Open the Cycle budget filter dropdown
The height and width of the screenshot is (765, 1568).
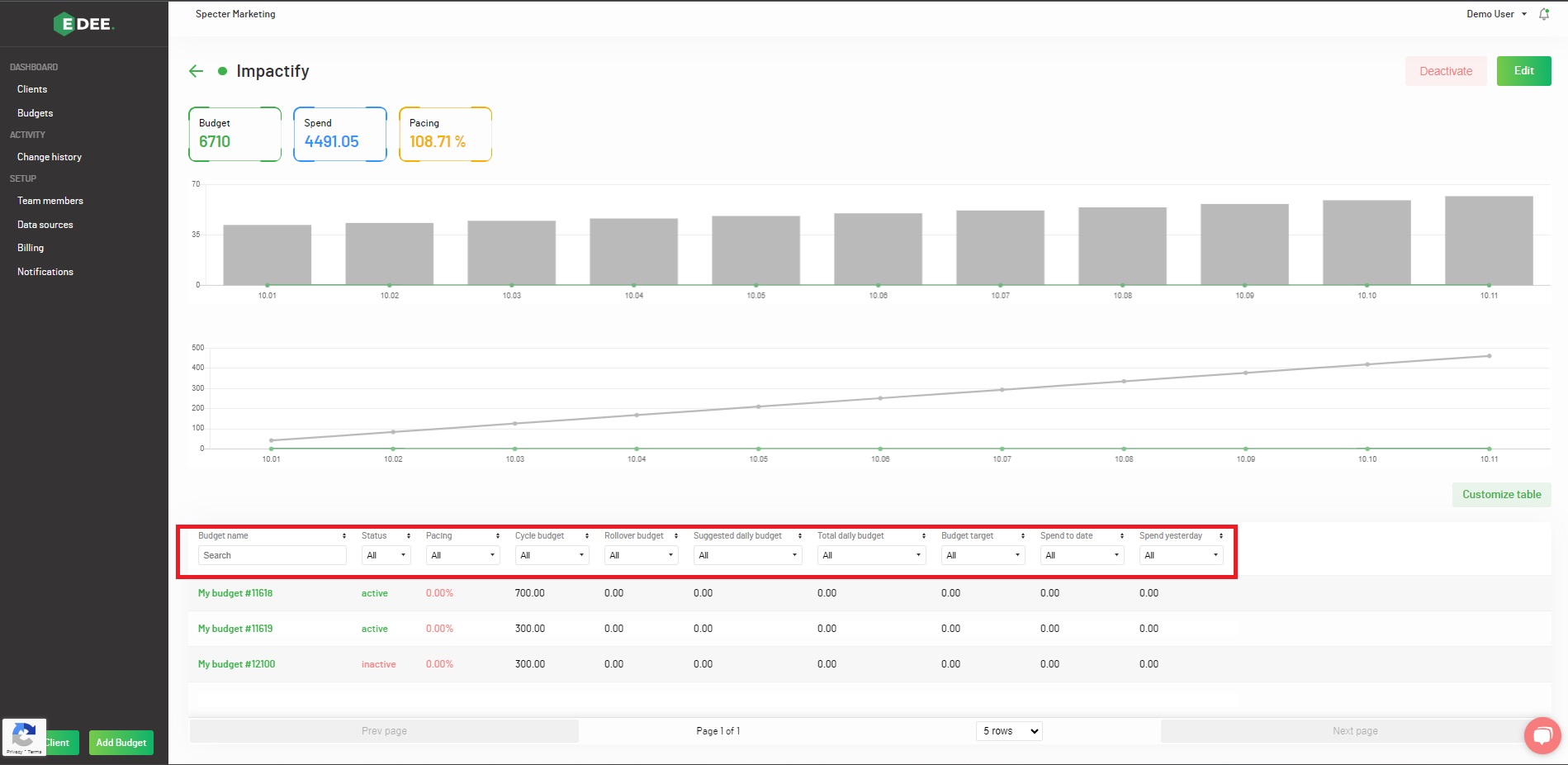tap(552, 555)
